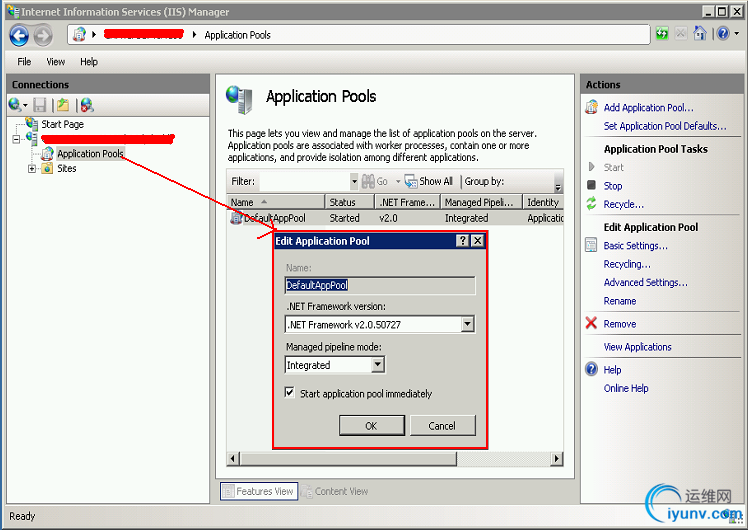Click the blue Help circle icon in Actions

(592, 369)
